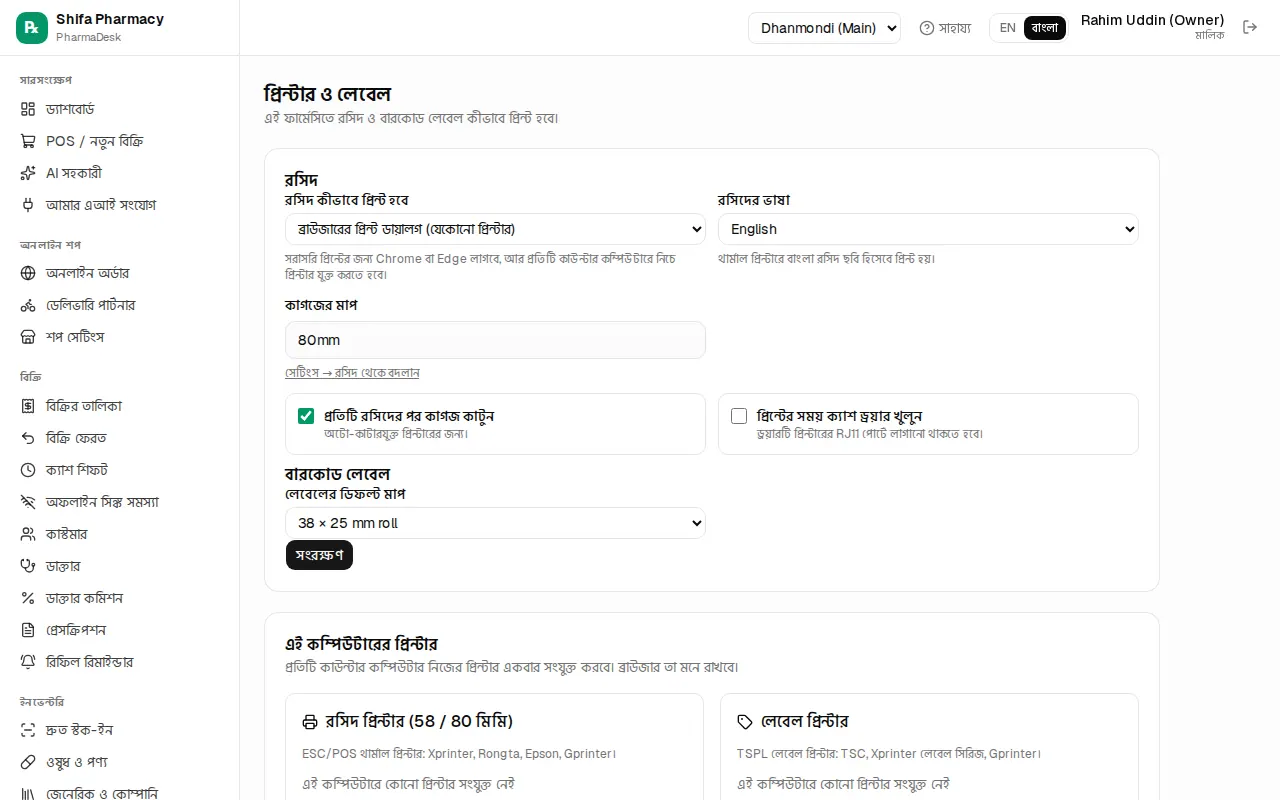Open the ড্যাশবোর্ড sidebar icon
The height and width of the screenshot is (800, 1280).
coord(28,109)
